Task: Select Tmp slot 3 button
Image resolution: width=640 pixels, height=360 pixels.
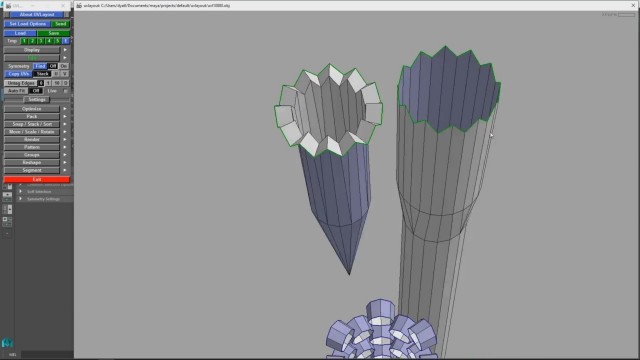Action: (x=41, y=41)
